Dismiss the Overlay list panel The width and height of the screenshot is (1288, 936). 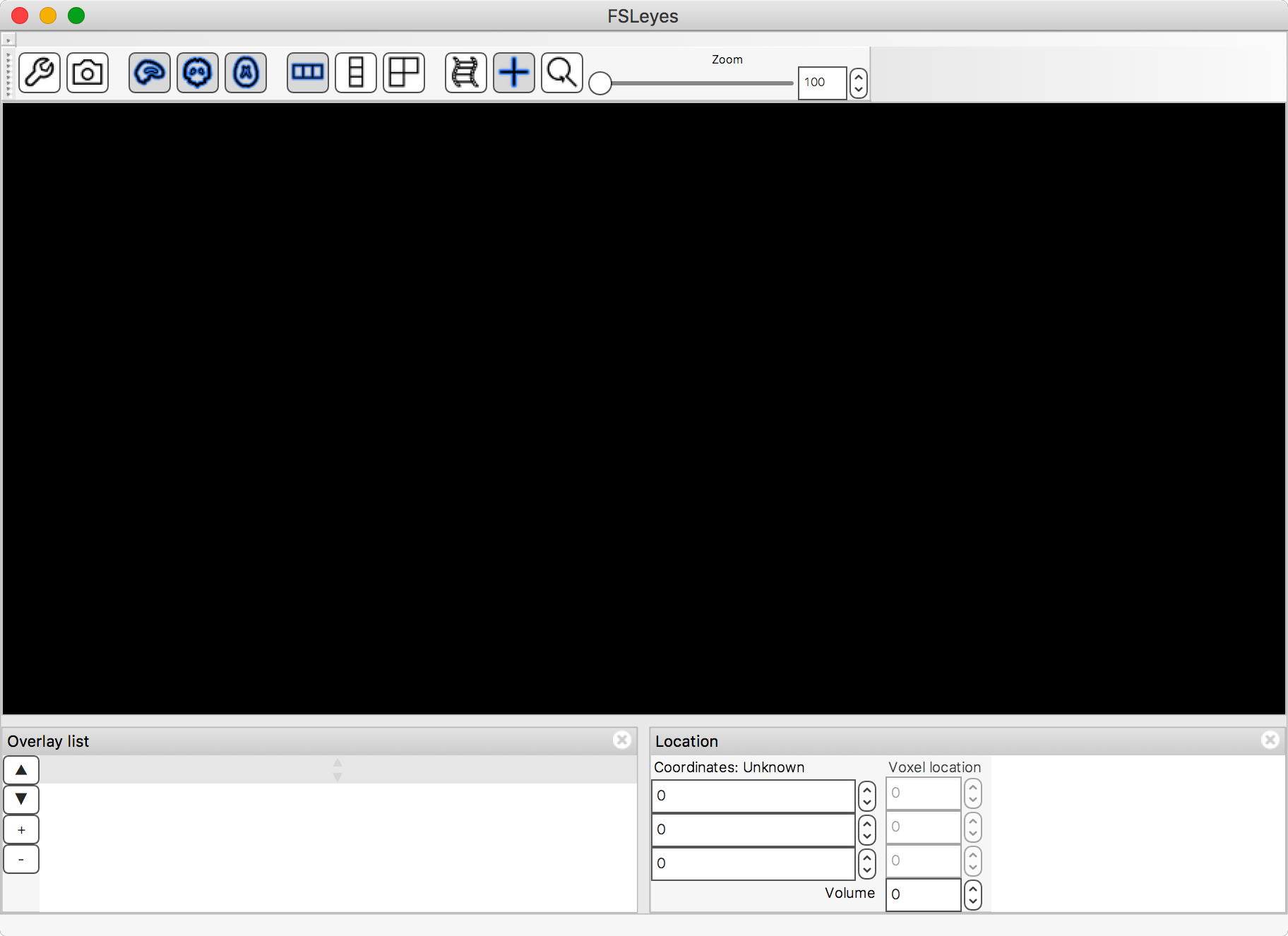[622, 740]
